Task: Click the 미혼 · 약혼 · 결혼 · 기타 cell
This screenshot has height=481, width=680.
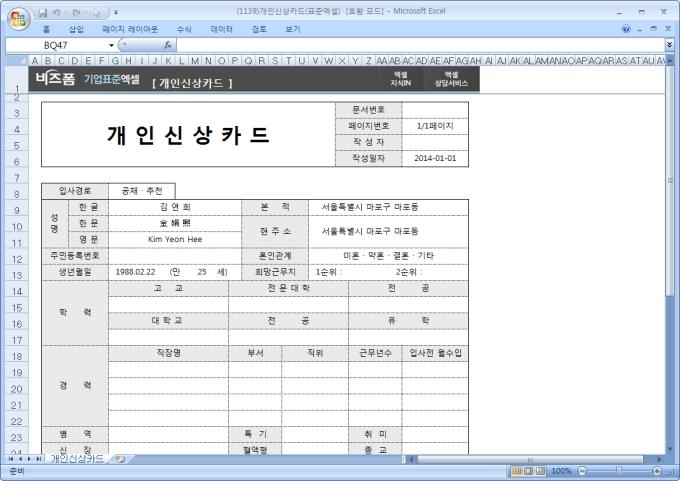Action: (388, 256)
